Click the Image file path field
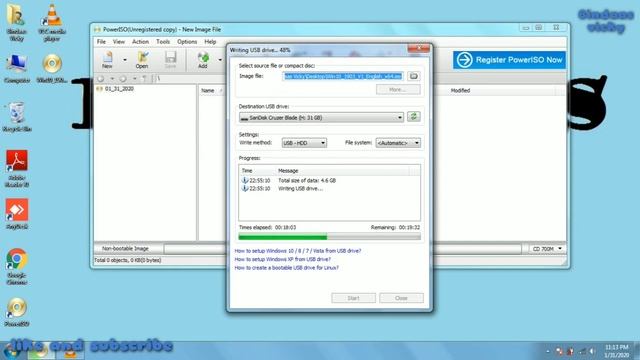Screen dimensions: 640x360 point(343,76)
